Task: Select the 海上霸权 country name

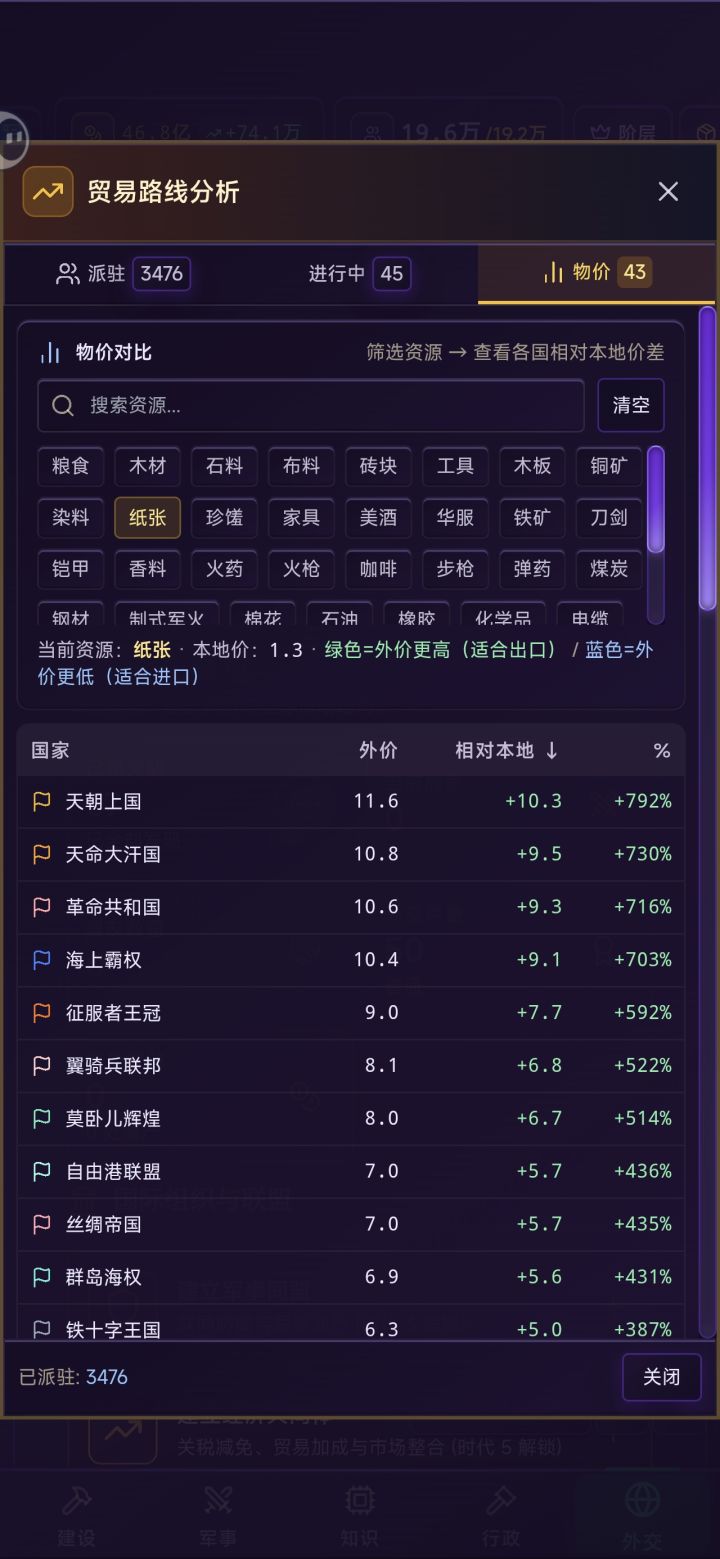Action: coord(104,960)
